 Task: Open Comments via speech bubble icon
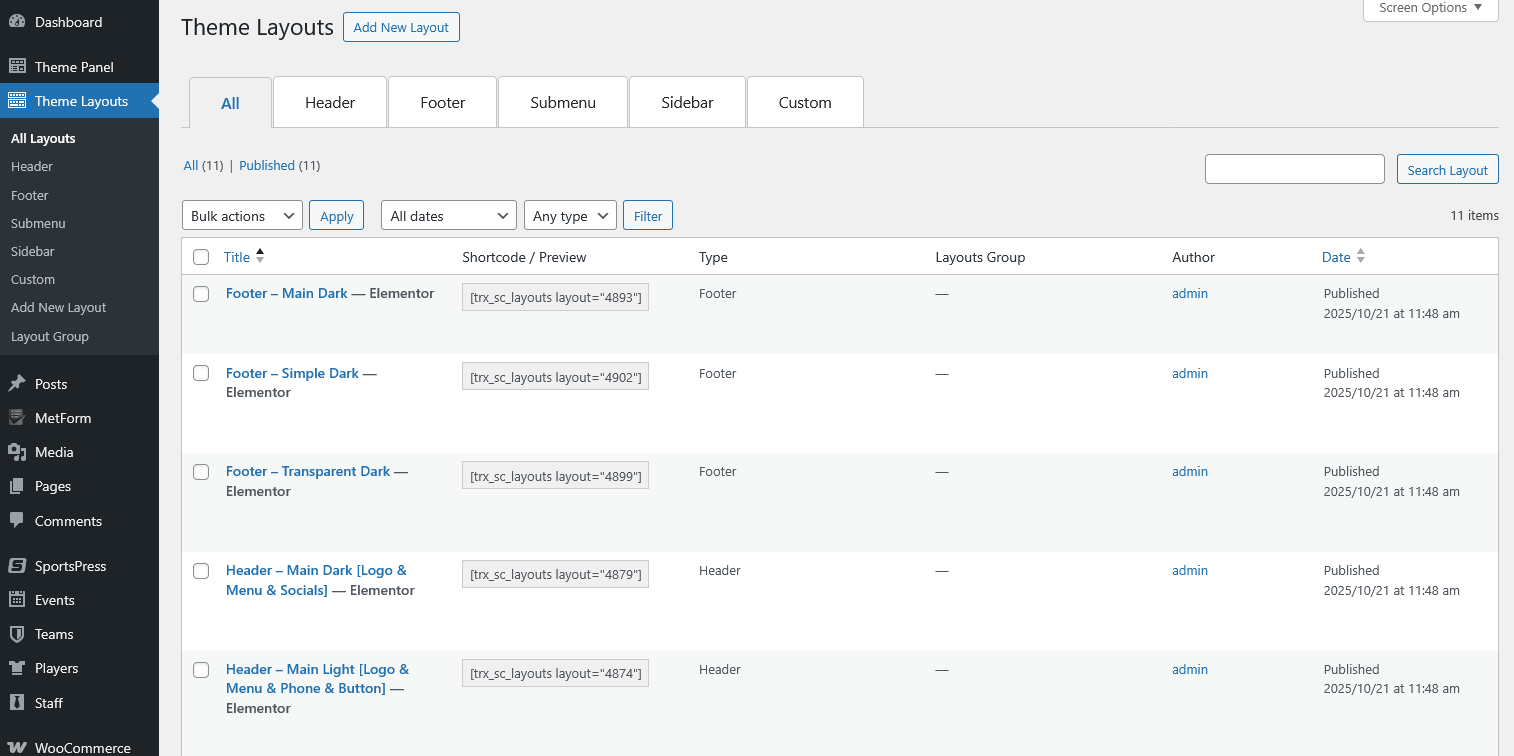[17, 521]
